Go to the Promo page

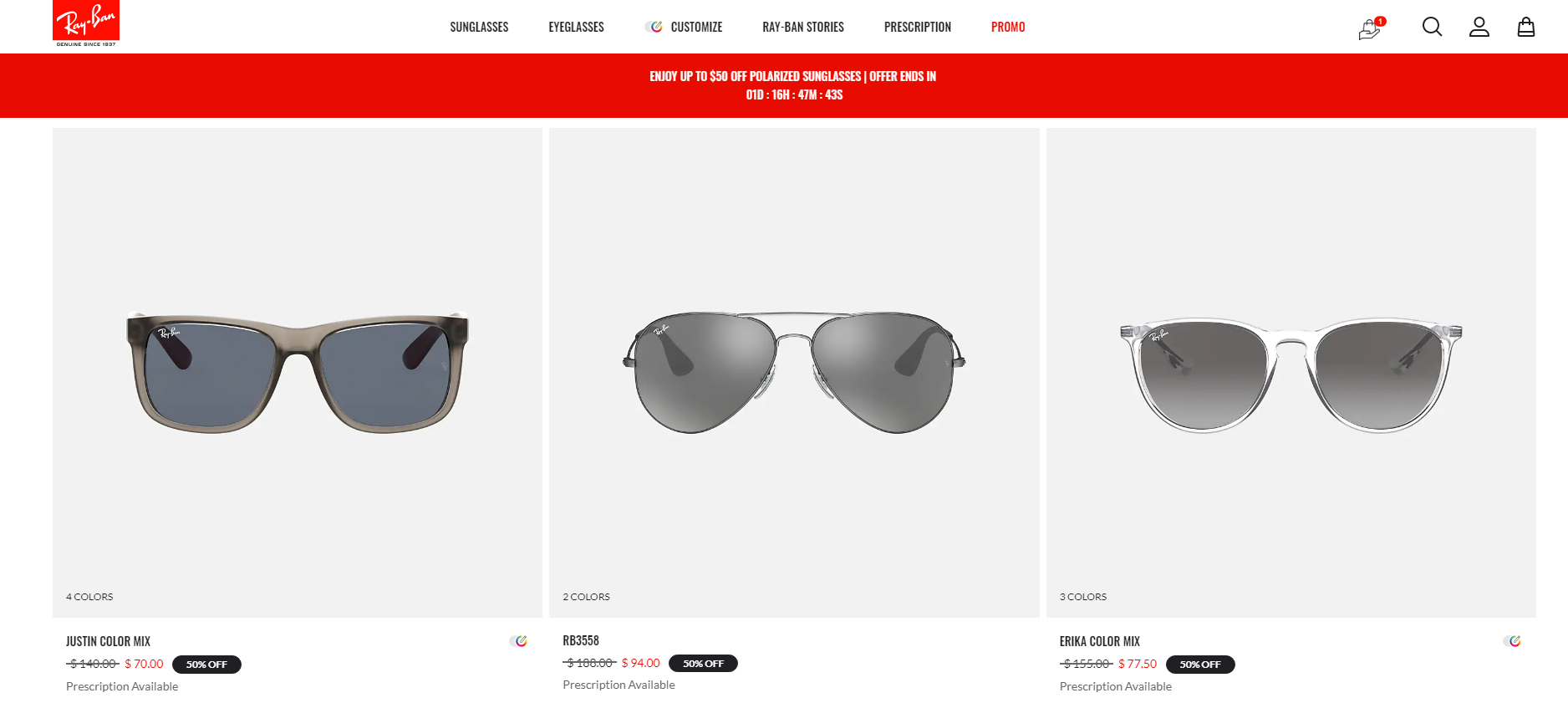click(x=1008, y=27)
